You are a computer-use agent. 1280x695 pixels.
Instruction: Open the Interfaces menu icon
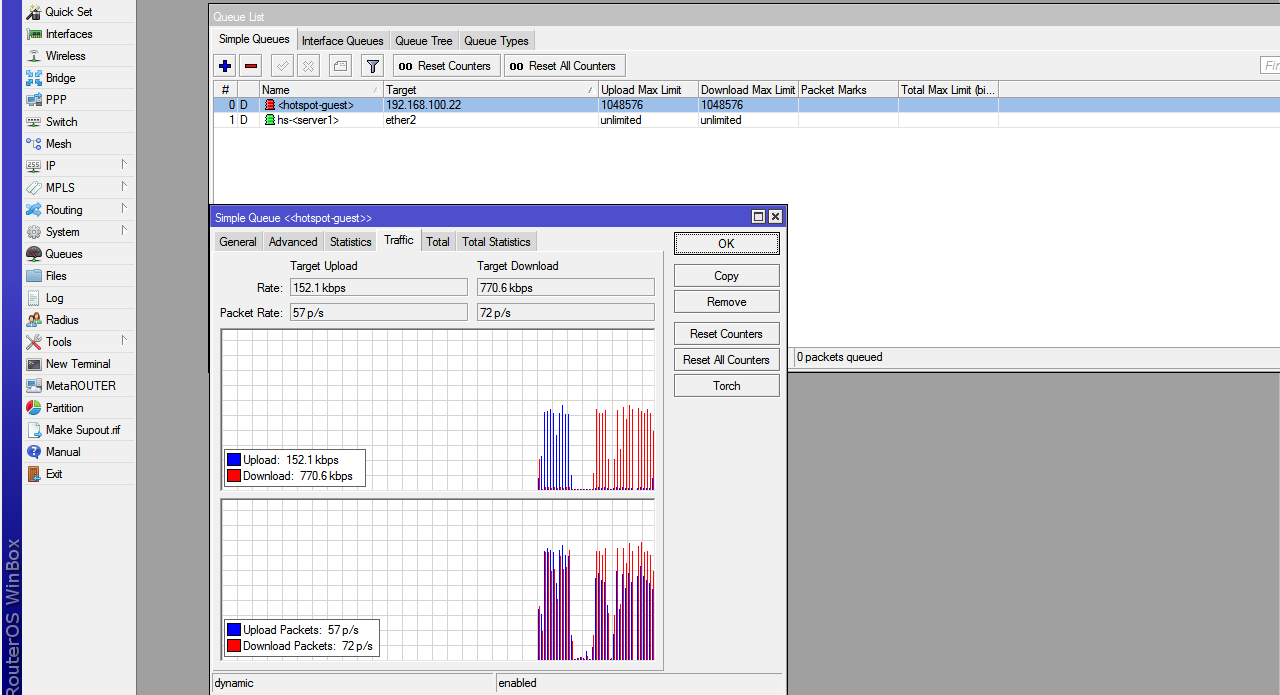point(34,34)
